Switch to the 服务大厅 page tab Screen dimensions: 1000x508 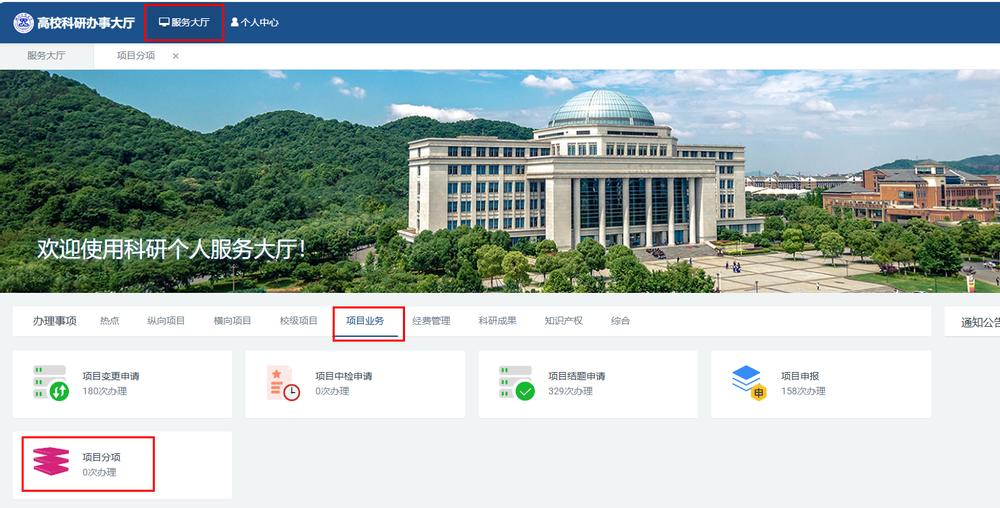click(46, 55)
